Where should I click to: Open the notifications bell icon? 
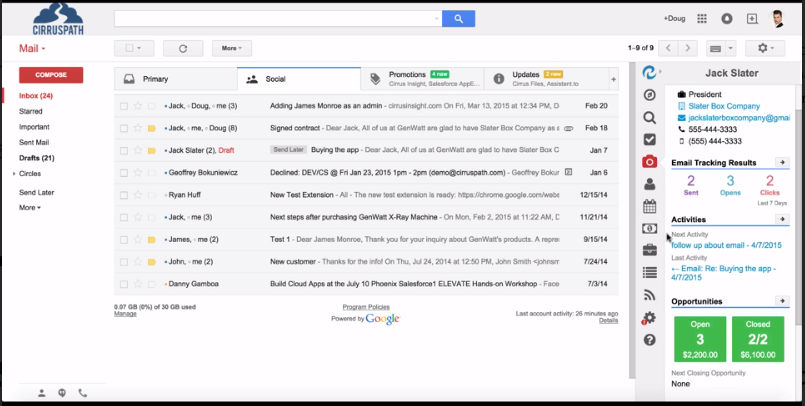coord(726,18)
